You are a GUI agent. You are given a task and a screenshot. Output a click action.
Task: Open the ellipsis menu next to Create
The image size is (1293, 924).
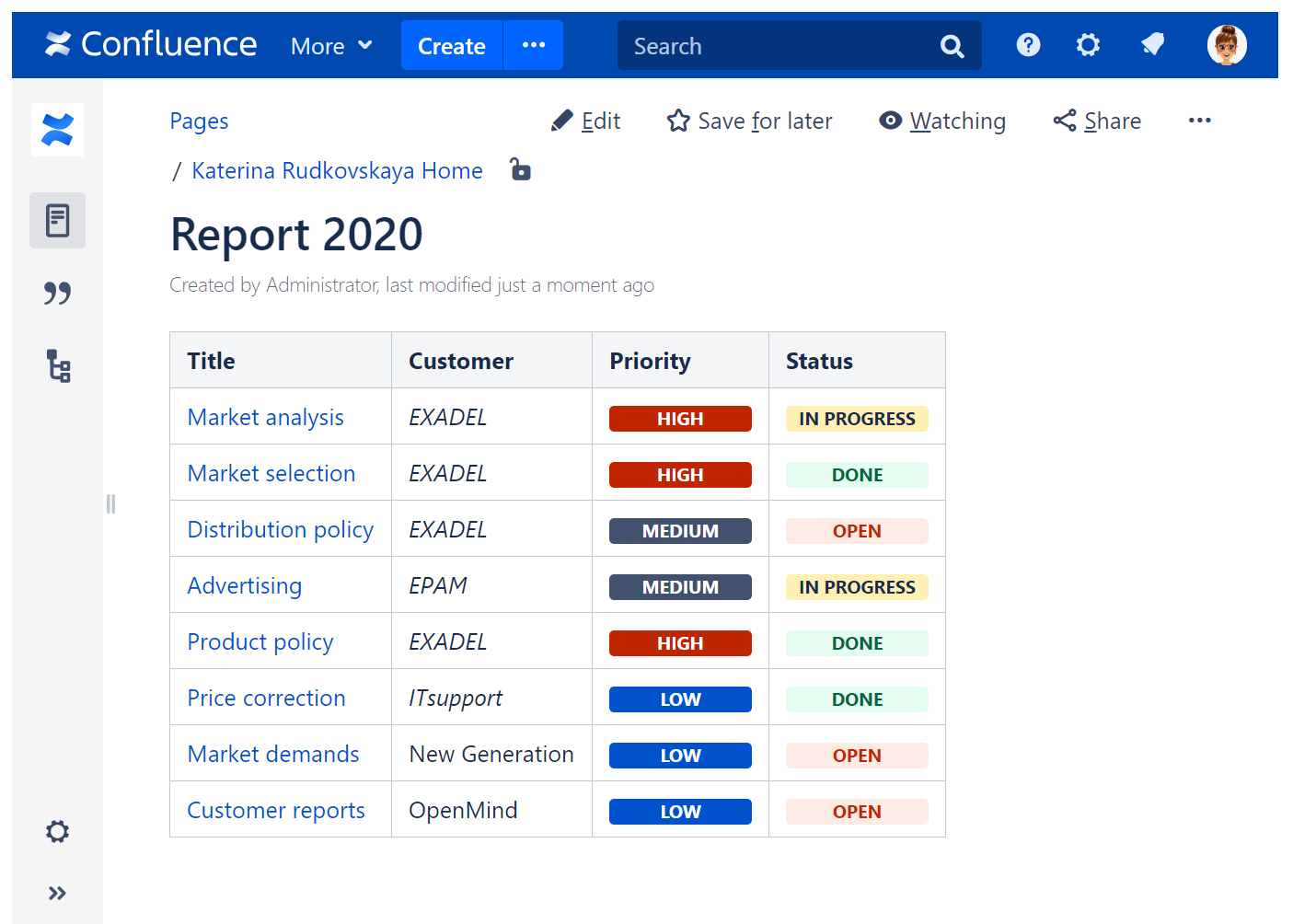533,44
